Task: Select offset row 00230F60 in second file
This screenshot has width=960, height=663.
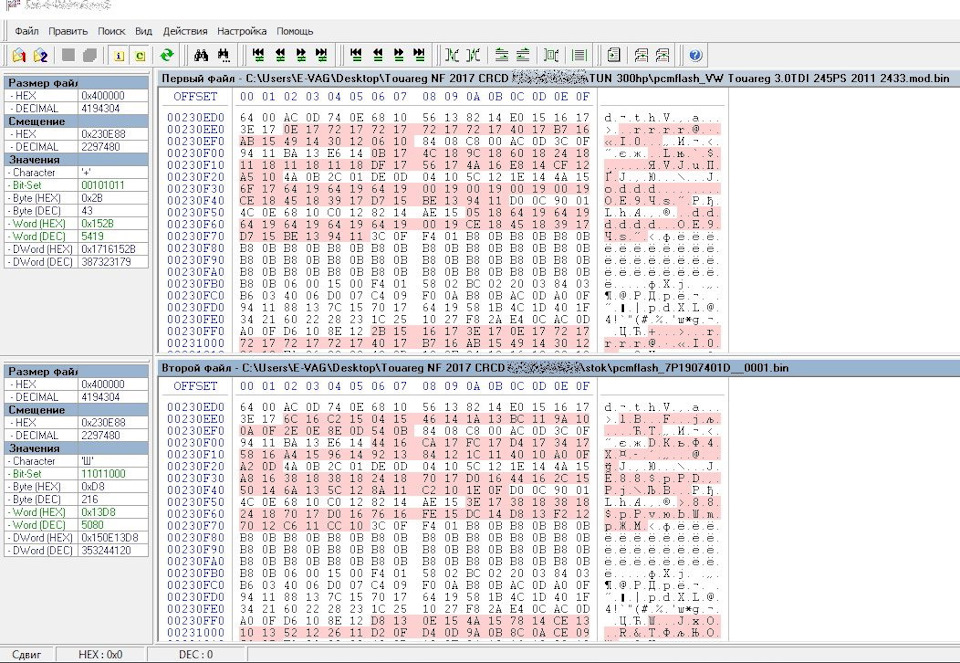Action: [195, 514]
